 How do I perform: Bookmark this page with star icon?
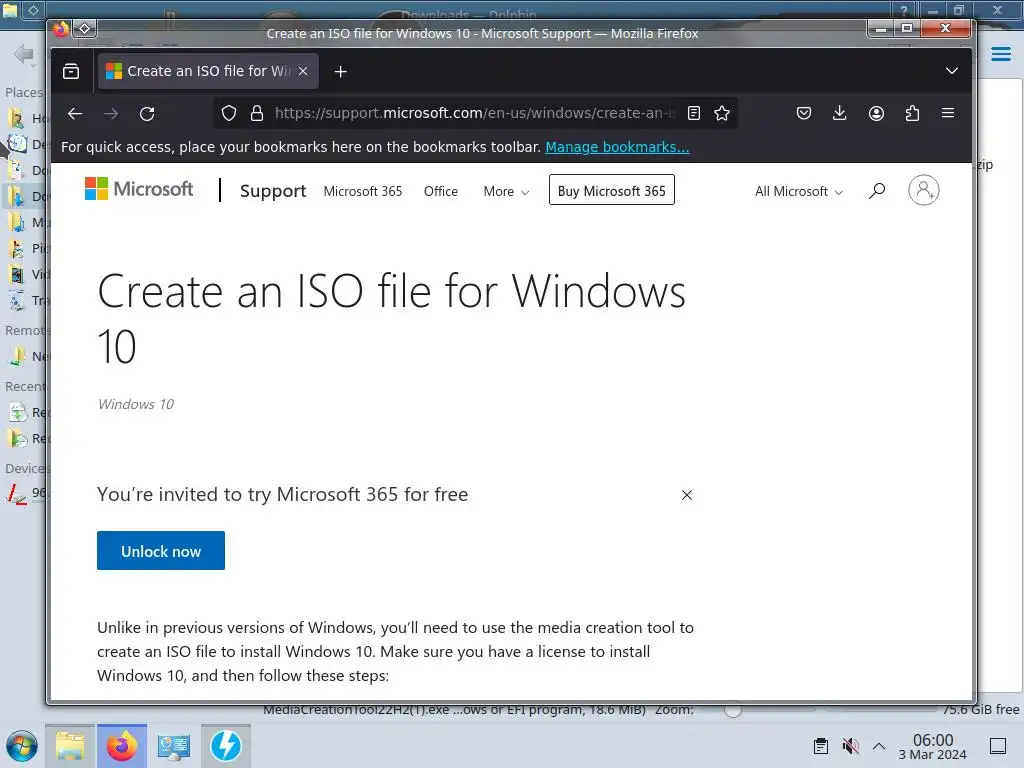tap(722, 114)
